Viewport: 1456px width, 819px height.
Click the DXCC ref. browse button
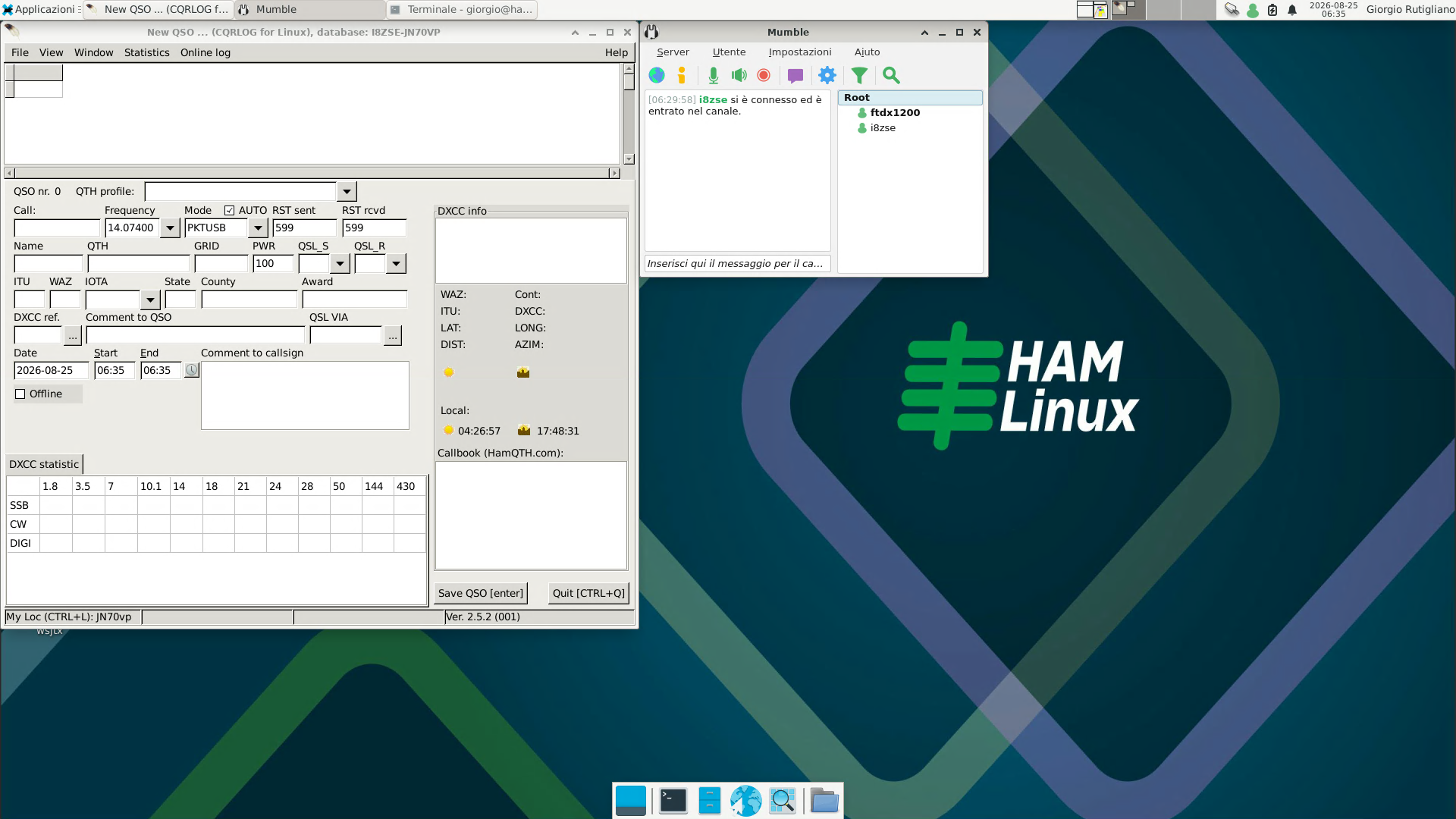[72, 335]
